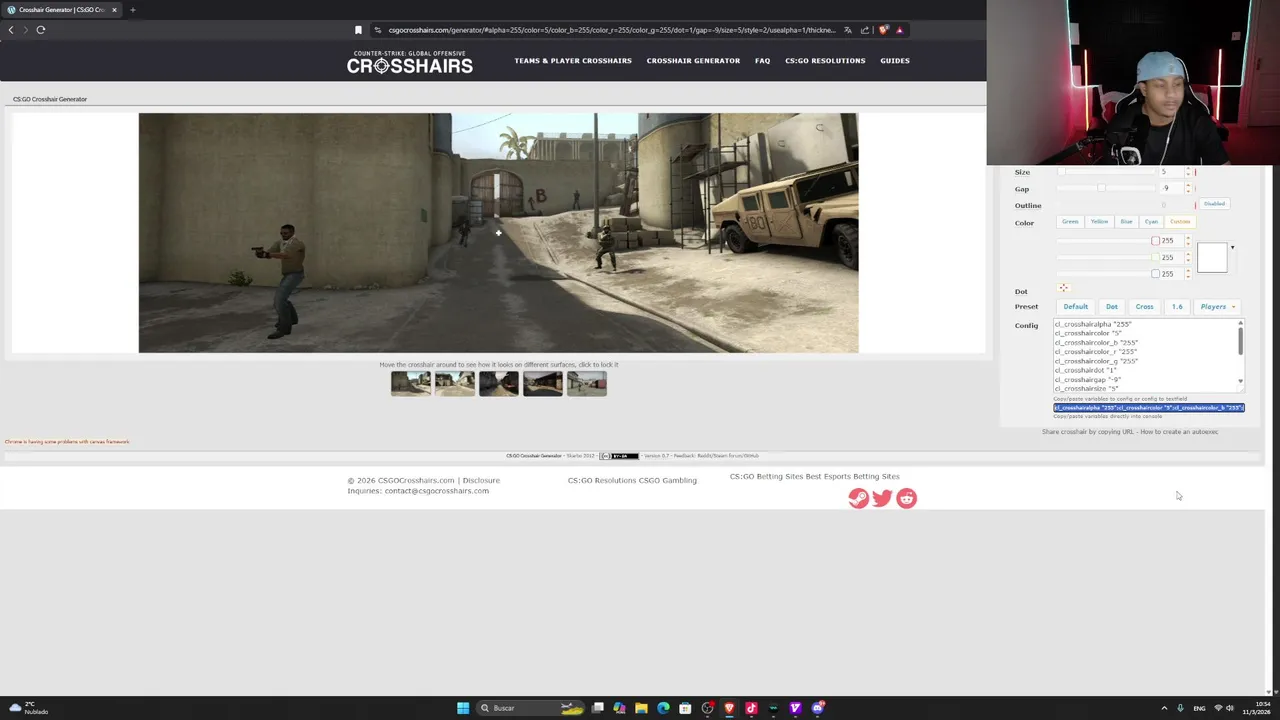Click the taskbar Search box
This screenshot has height=720, width=1280.
[530, 708]
